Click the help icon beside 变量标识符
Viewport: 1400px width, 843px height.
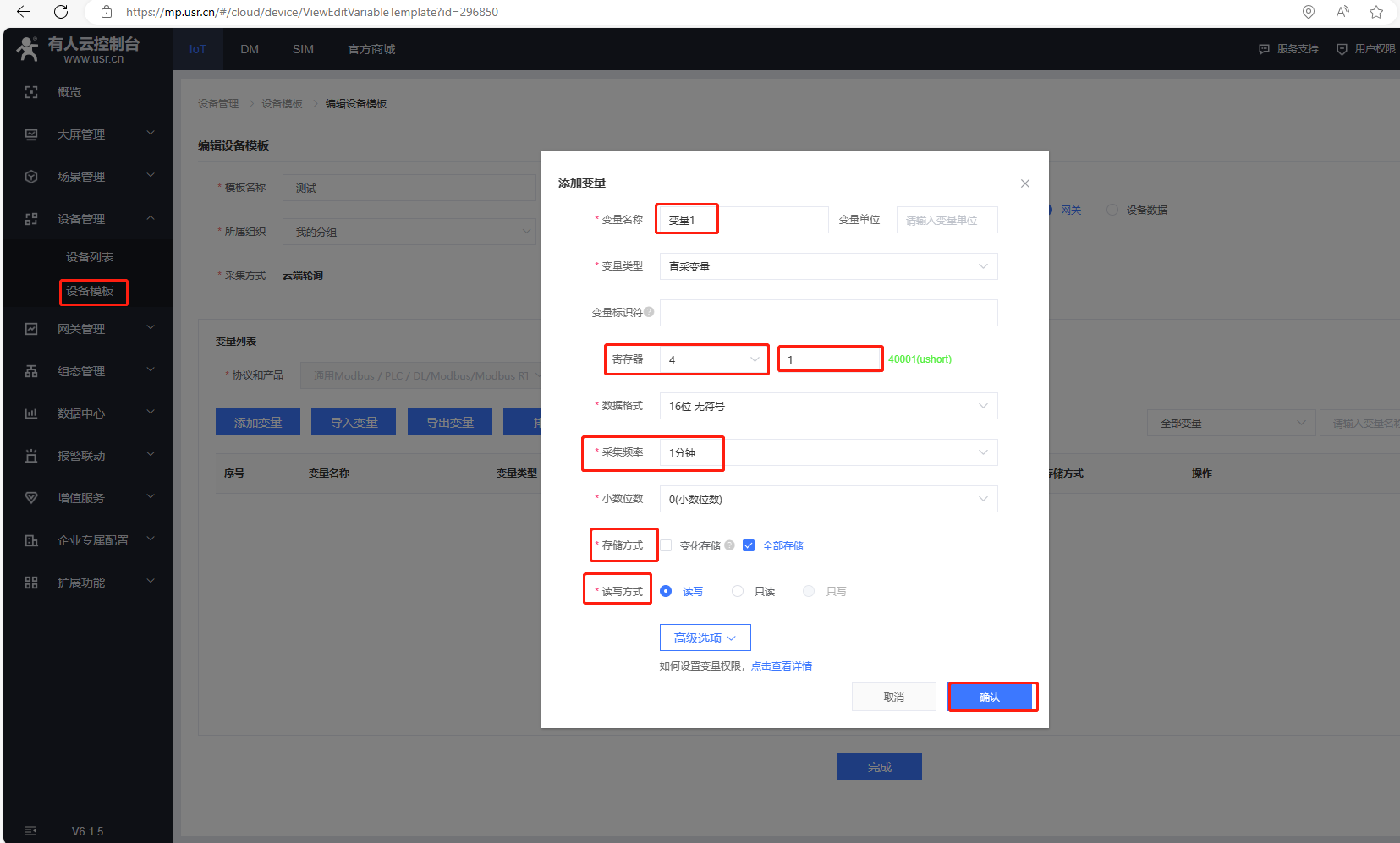649,312
